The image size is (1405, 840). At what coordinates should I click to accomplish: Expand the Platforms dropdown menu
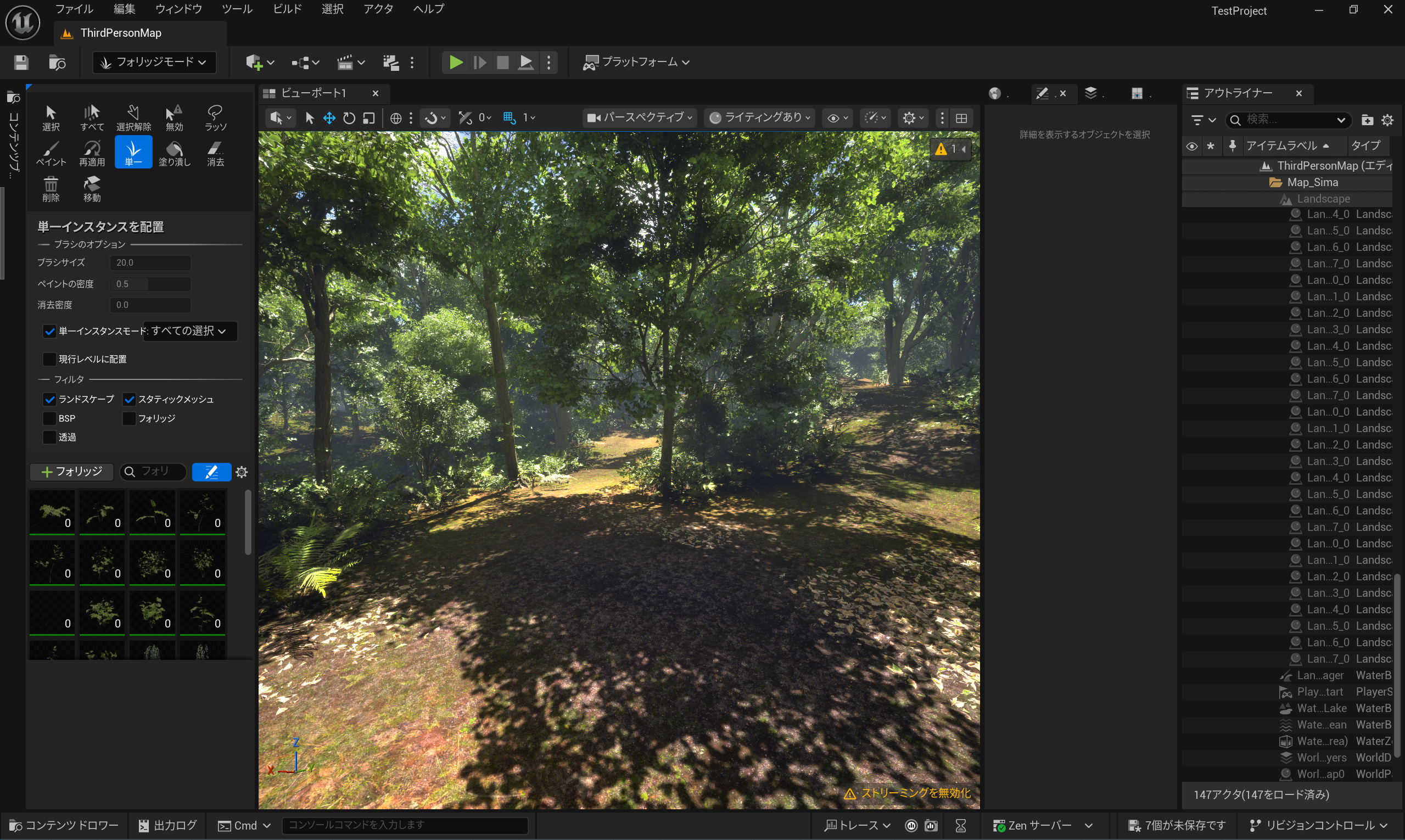(636, 61)
